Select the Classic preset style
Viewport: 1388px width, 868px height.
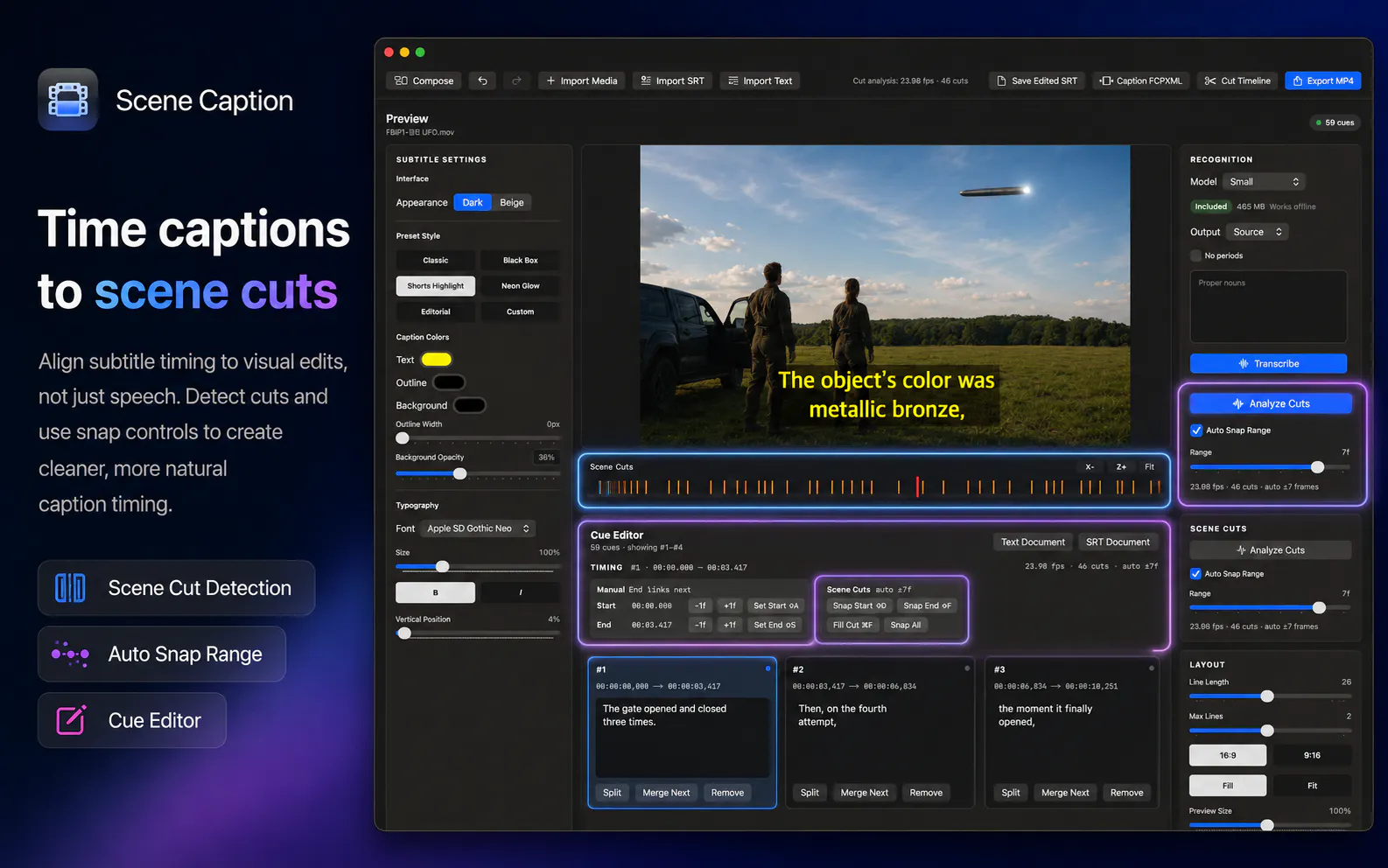coord(436,261)
